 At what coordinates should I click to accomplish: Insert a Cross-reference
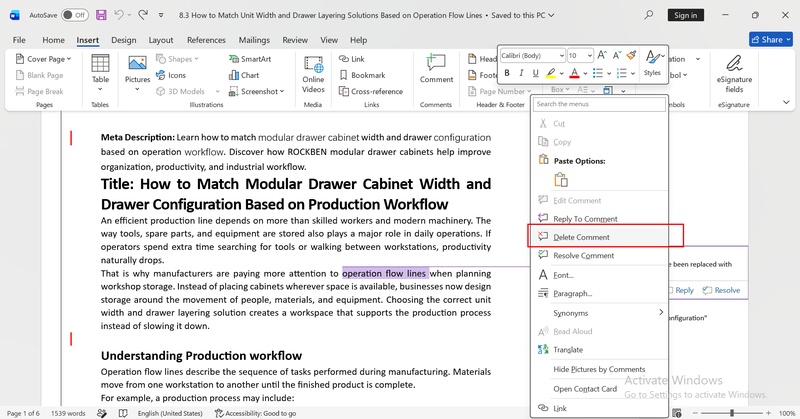[x=371, y=91]
